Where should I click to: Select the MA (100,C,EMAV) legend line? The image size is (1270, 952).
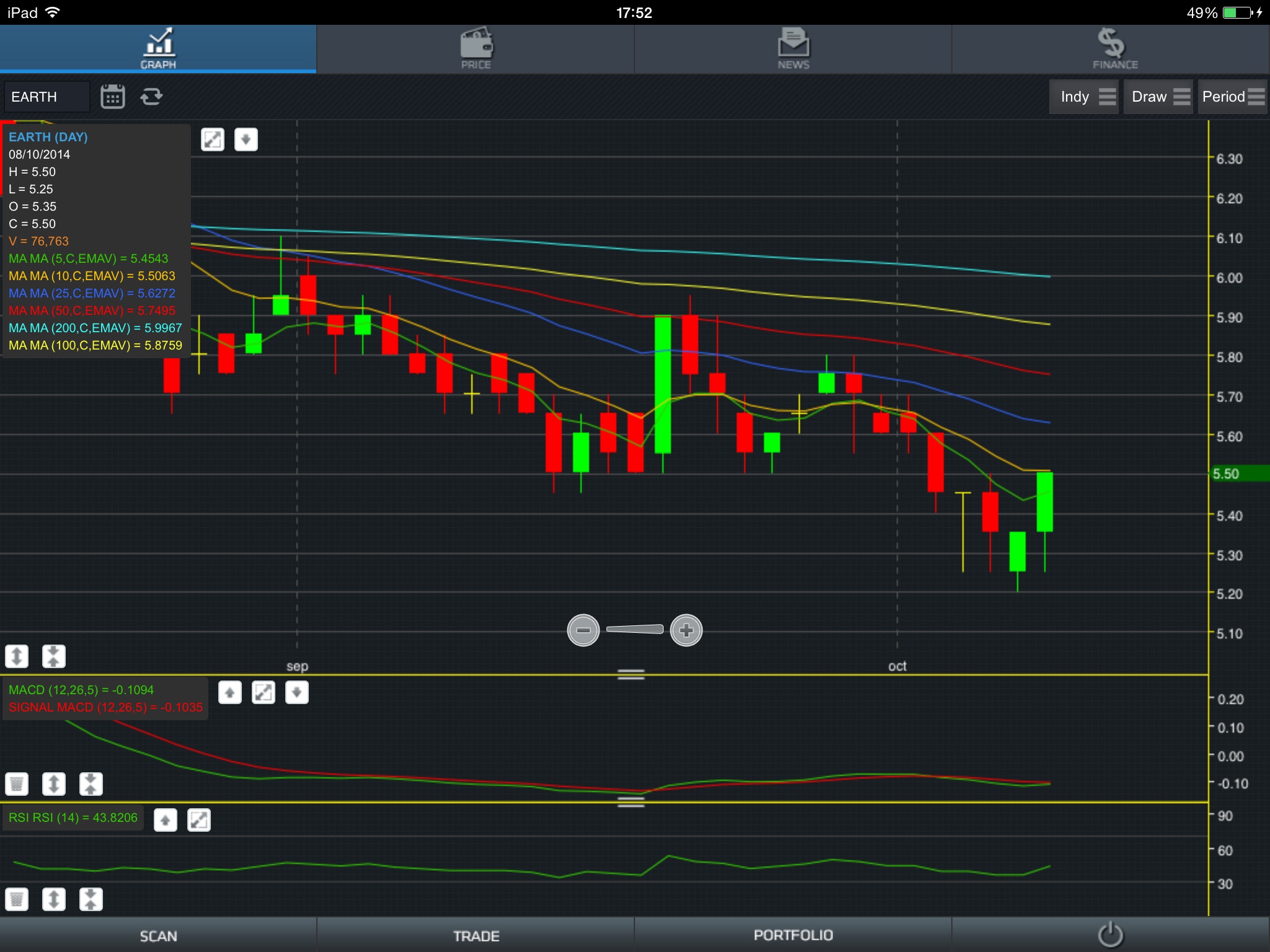pyautogui.click(x=95, y=345)
